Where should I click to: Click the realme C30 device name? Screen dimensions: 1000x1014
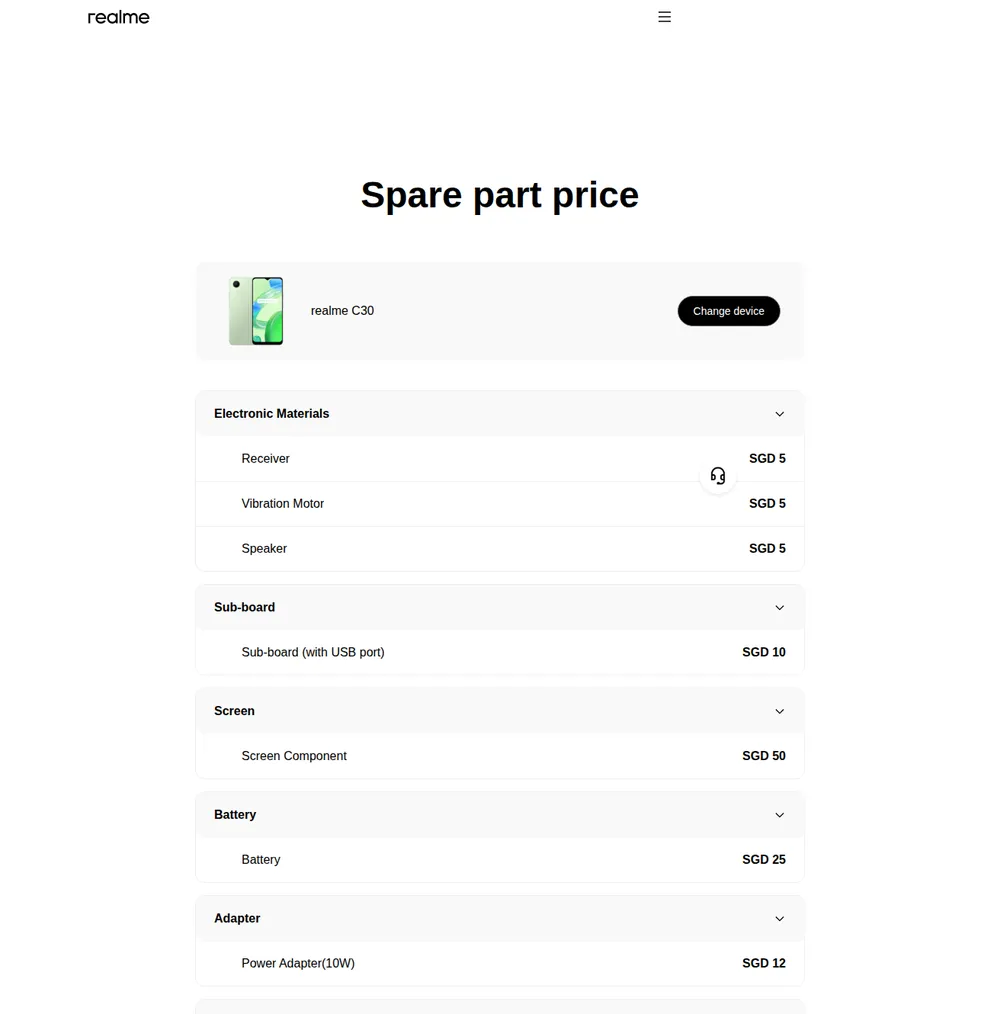pos(342,311)
